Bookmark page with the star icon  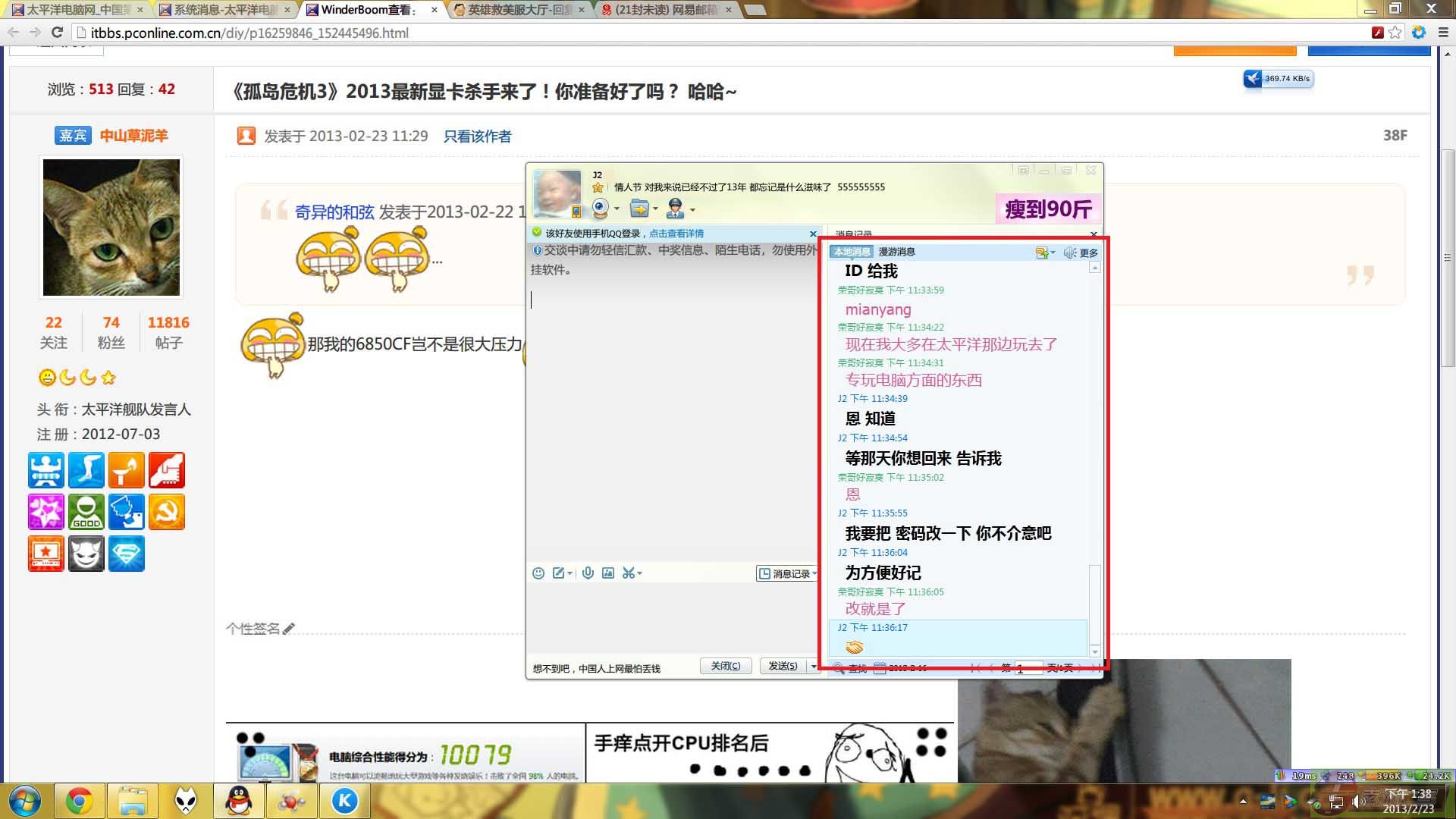coord(1395,33)
